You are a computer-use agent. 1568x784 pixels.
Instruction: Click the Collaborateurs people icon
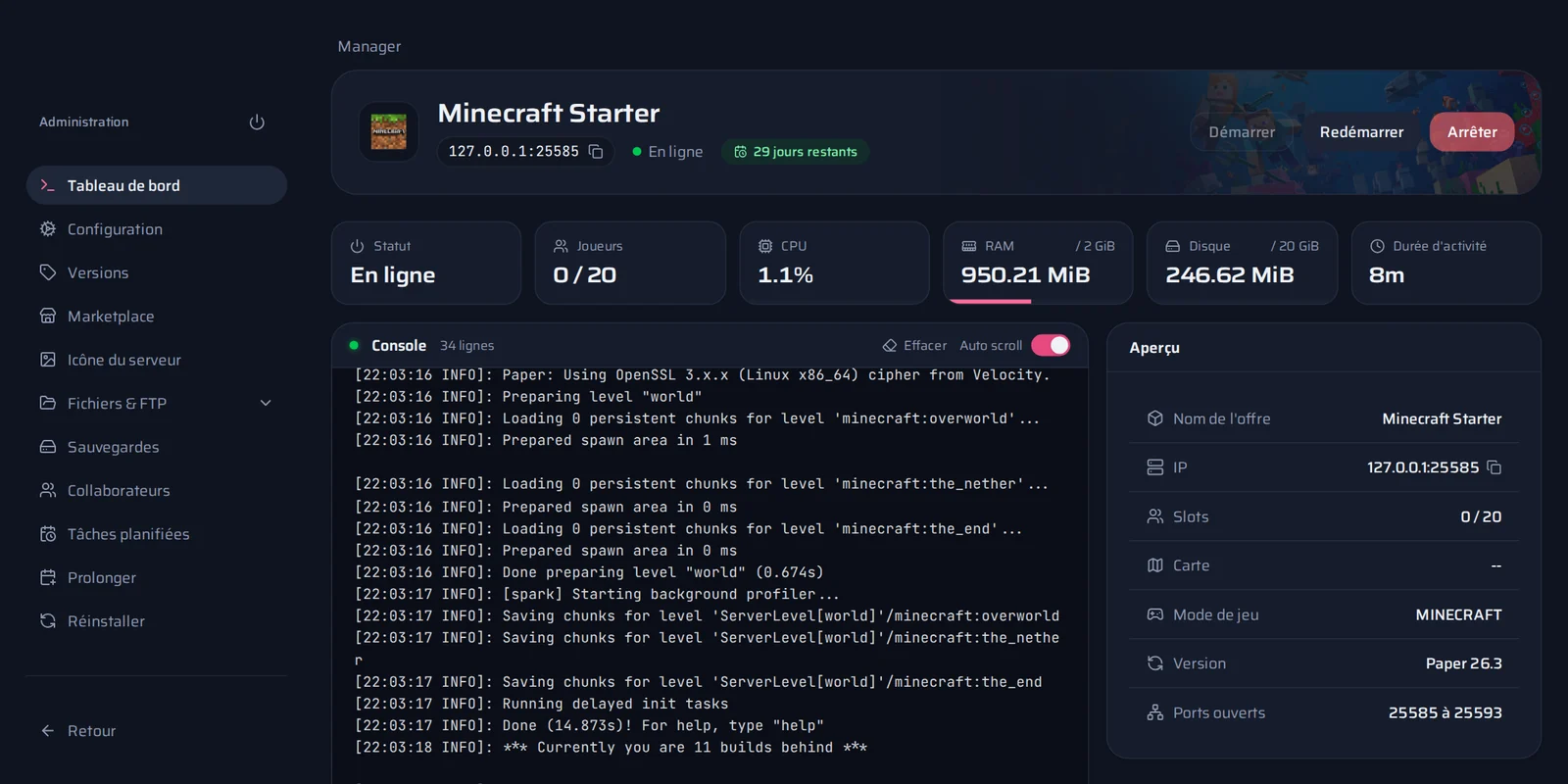pyautogui.click(x=47, y=490)
